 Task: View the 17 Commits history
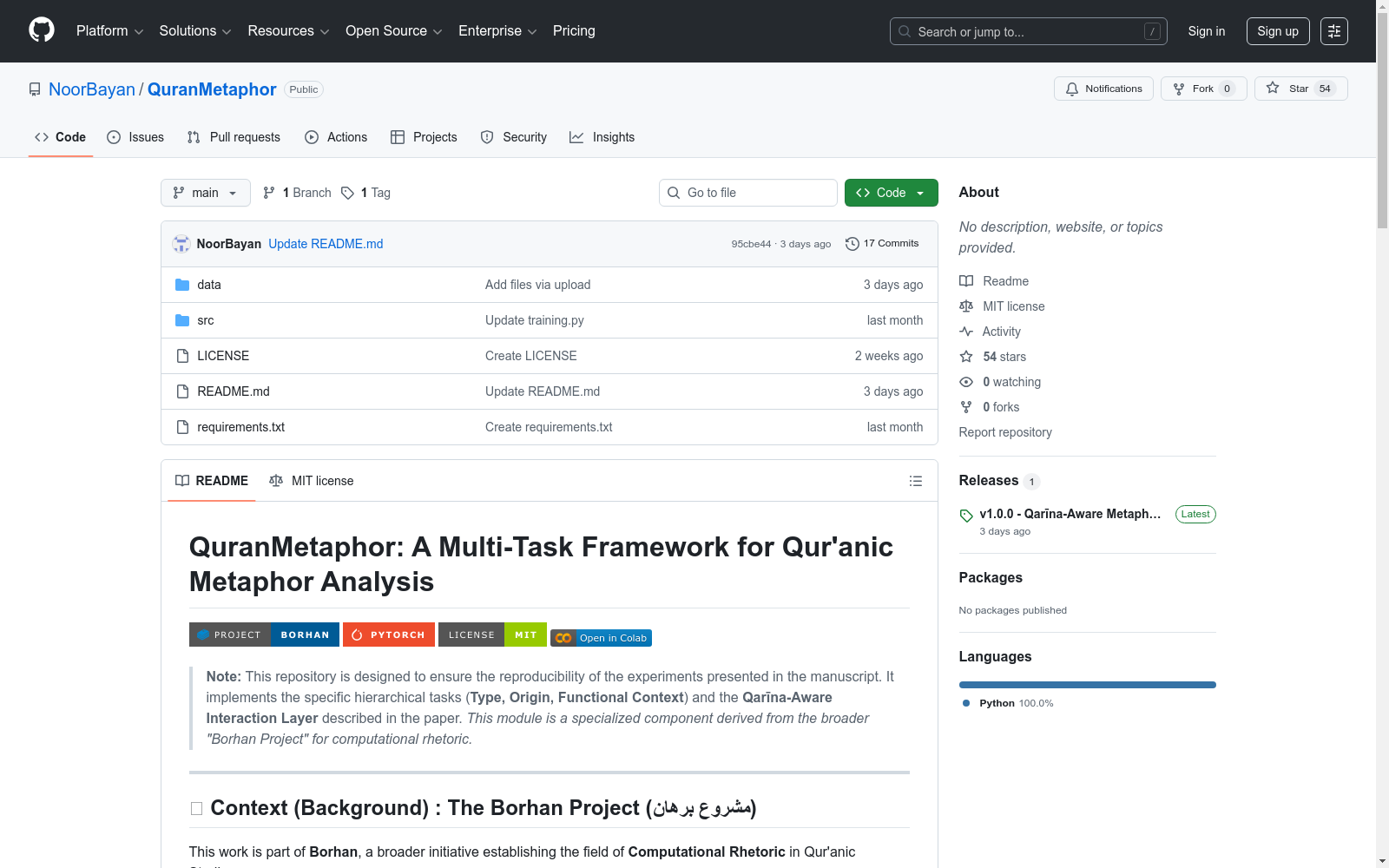pyautogui.click(x=882, y=244)
